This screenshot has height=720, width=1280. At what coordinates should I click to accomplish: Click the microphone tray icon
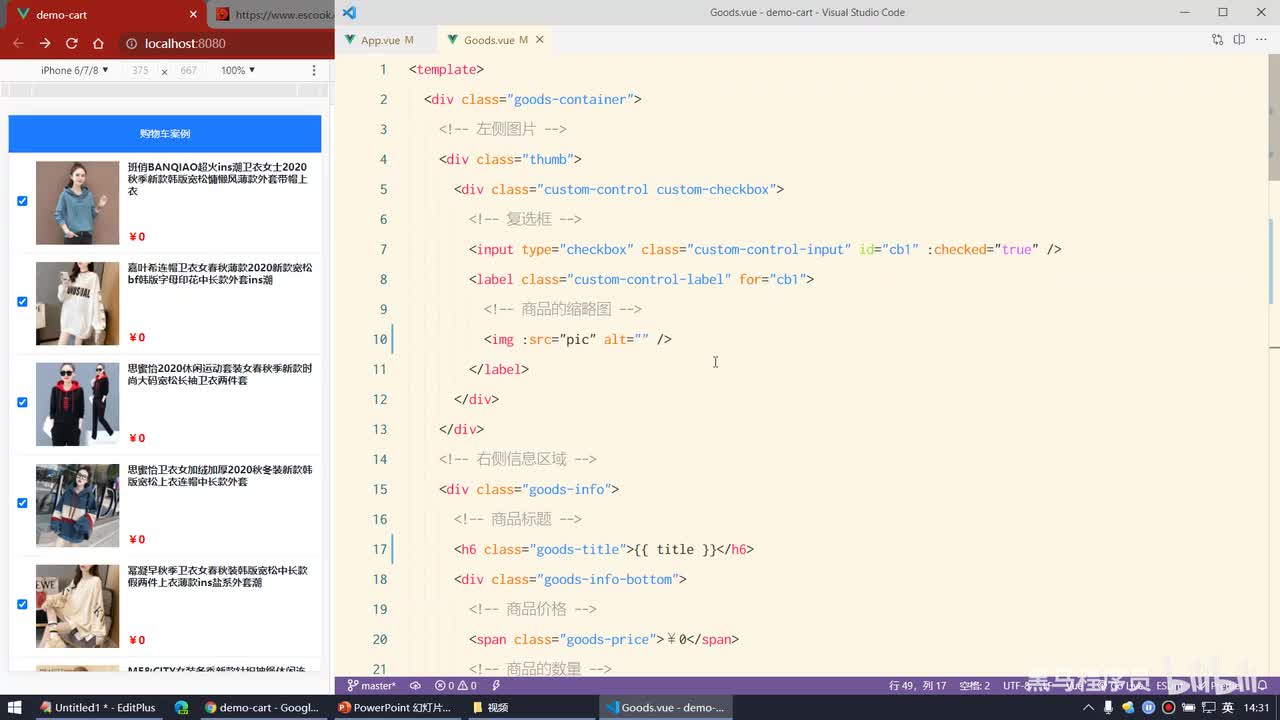1109,707
